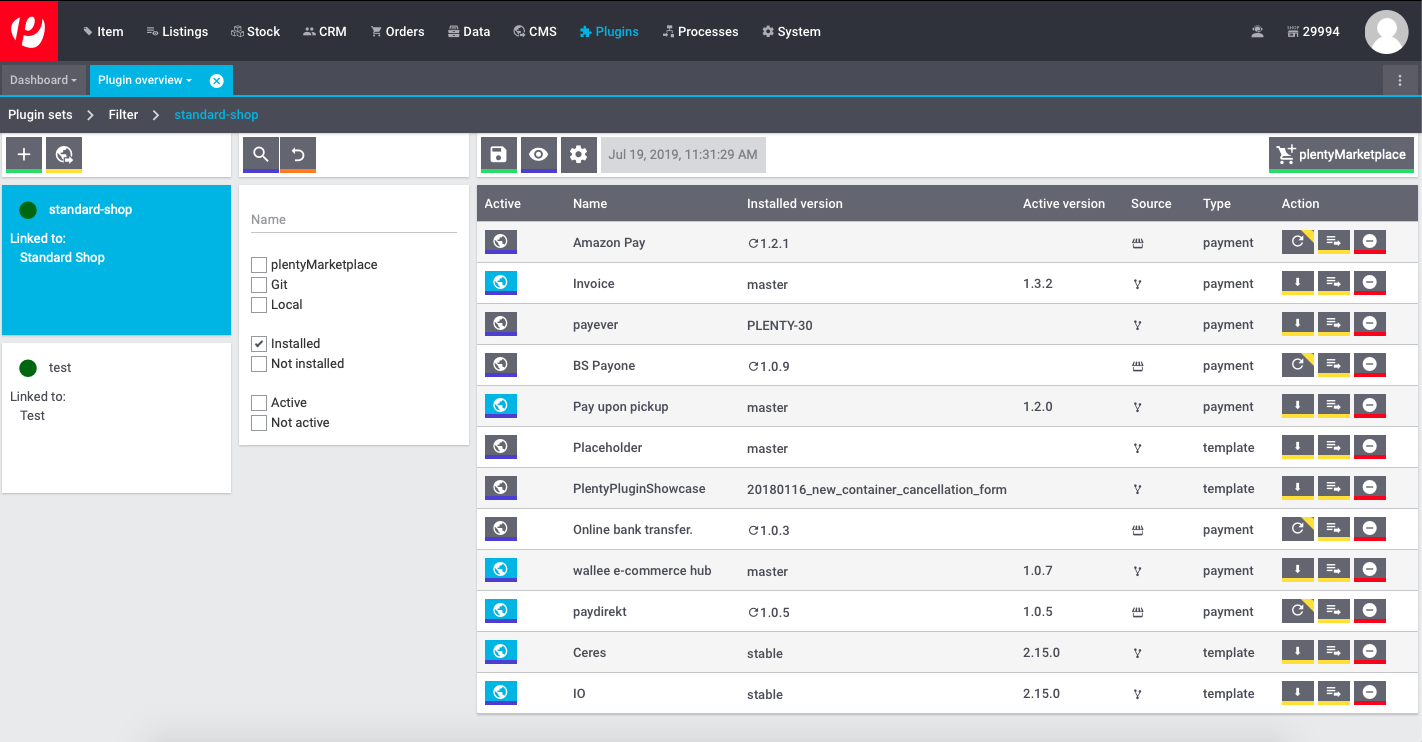
Task: Open the Data menu
Action: [468, 31]
